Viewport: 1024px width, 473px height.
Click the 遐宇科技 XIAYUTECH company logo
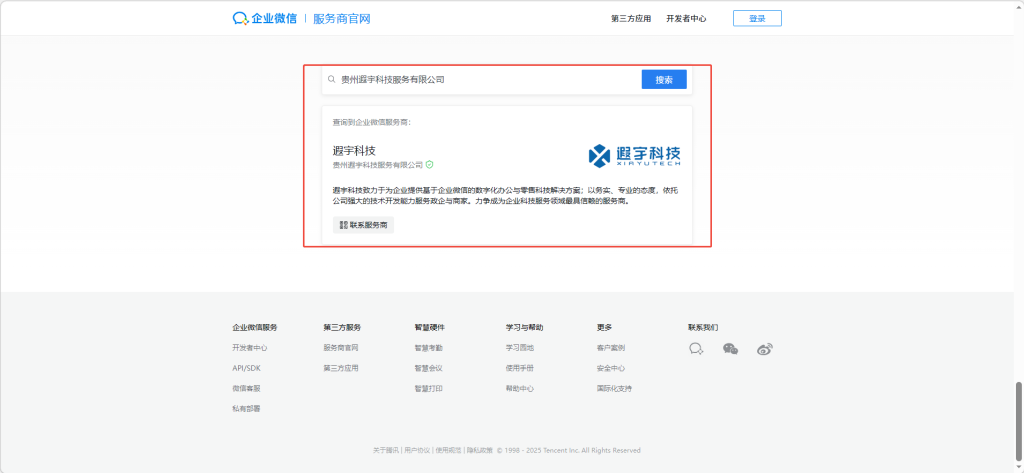[x=634, y=155]
